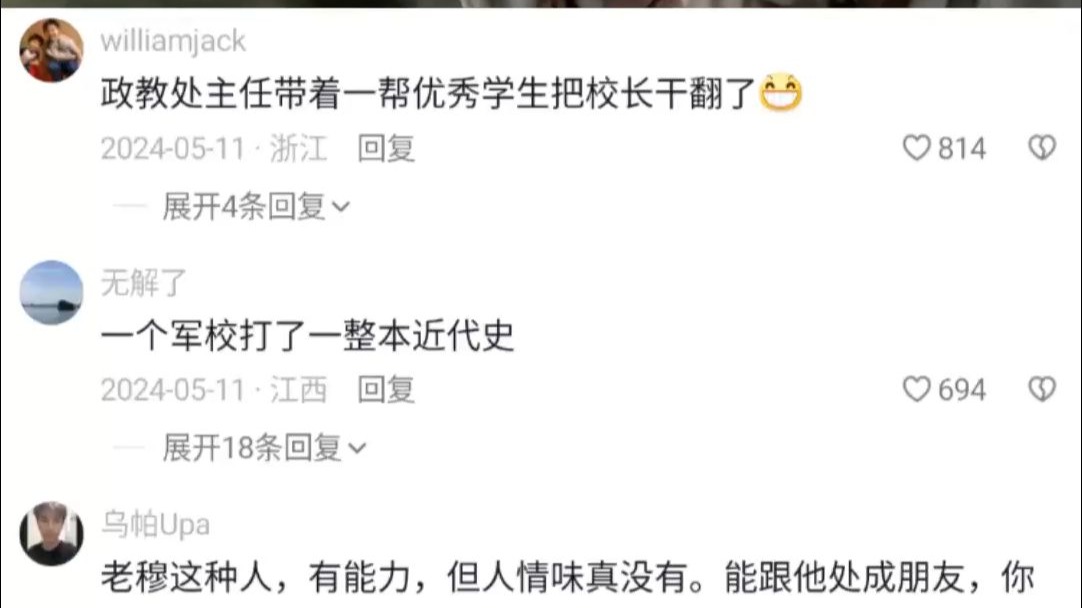The width and height of the screenshot is (1082, 608).
Task: Like williamjack's comment with the heart icon
Action: click(x=916, y=148)
